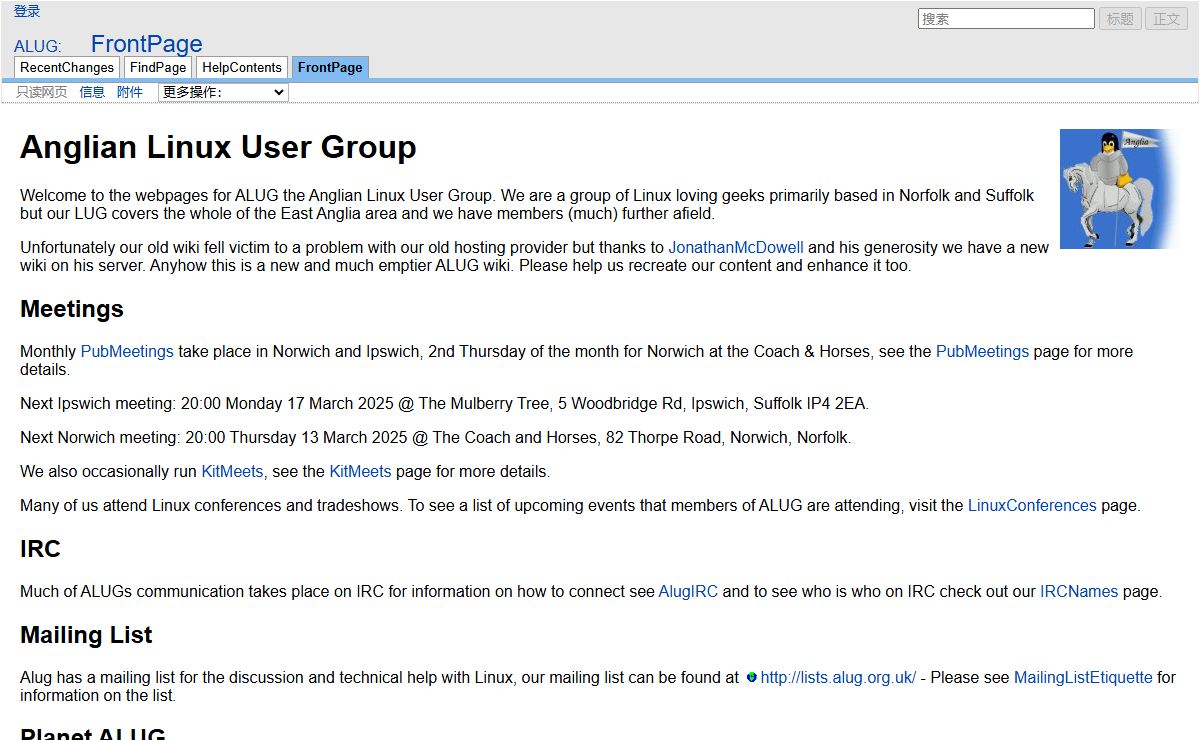The width and height of the screenshot is (1200, 740).
Task: Click the 'Next Ipswich meeting' line
Action: point(445,404)
